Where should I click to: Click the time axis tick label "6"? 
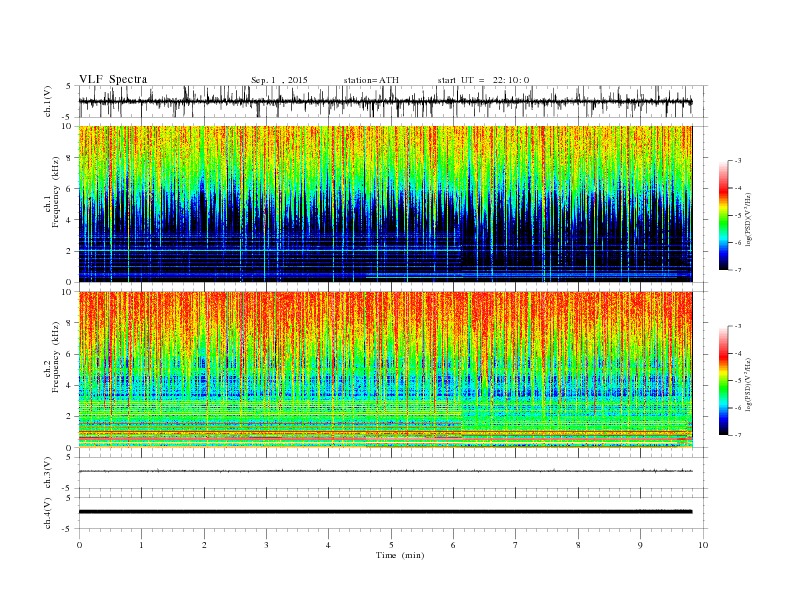point(453,545)
